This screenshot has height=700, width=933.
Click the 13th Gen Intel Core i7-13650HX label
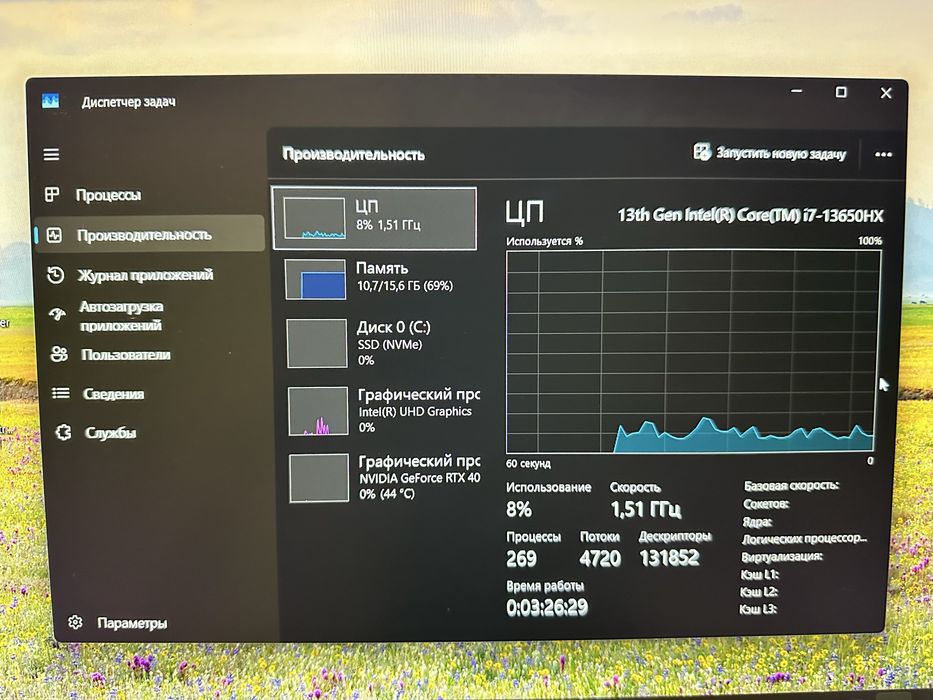pyautogui.click(x=750, y=215)
